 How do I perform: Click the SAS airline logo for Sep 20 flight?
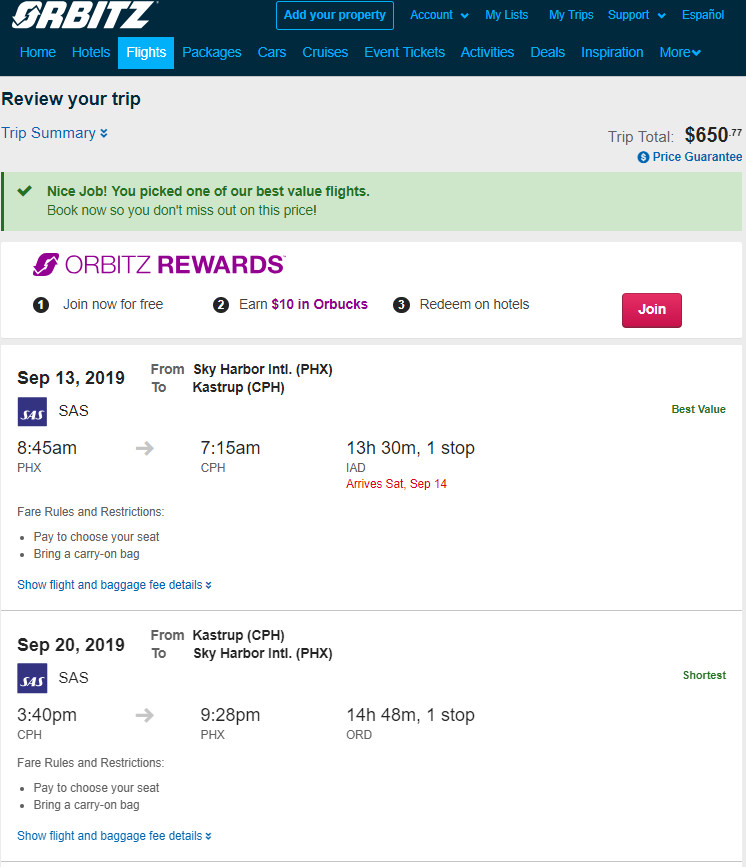[32, 678]
